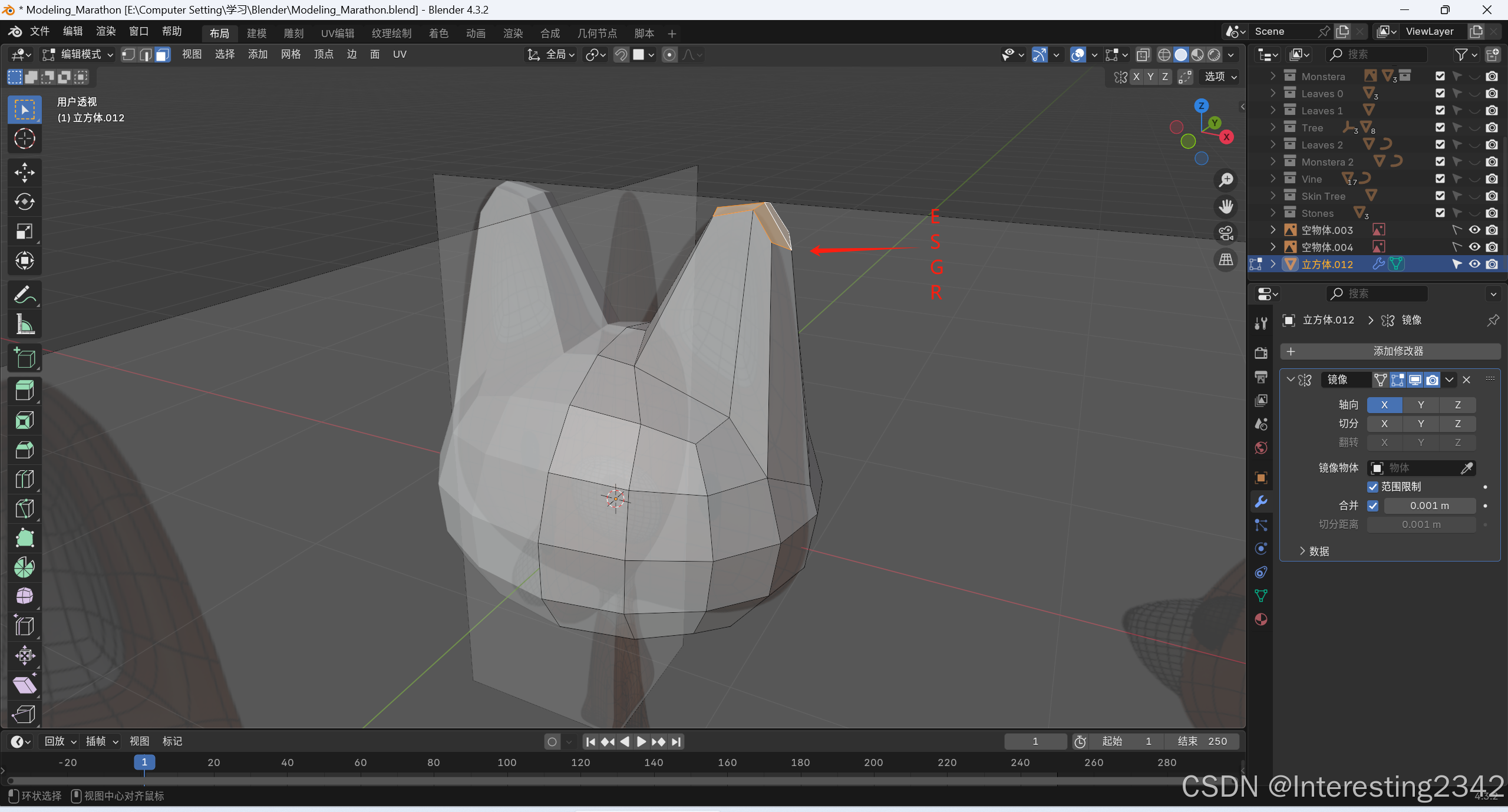Screen dimensions: 1508x812
Task: Click the 合并 distance value field
Action: click(1429, 506)
